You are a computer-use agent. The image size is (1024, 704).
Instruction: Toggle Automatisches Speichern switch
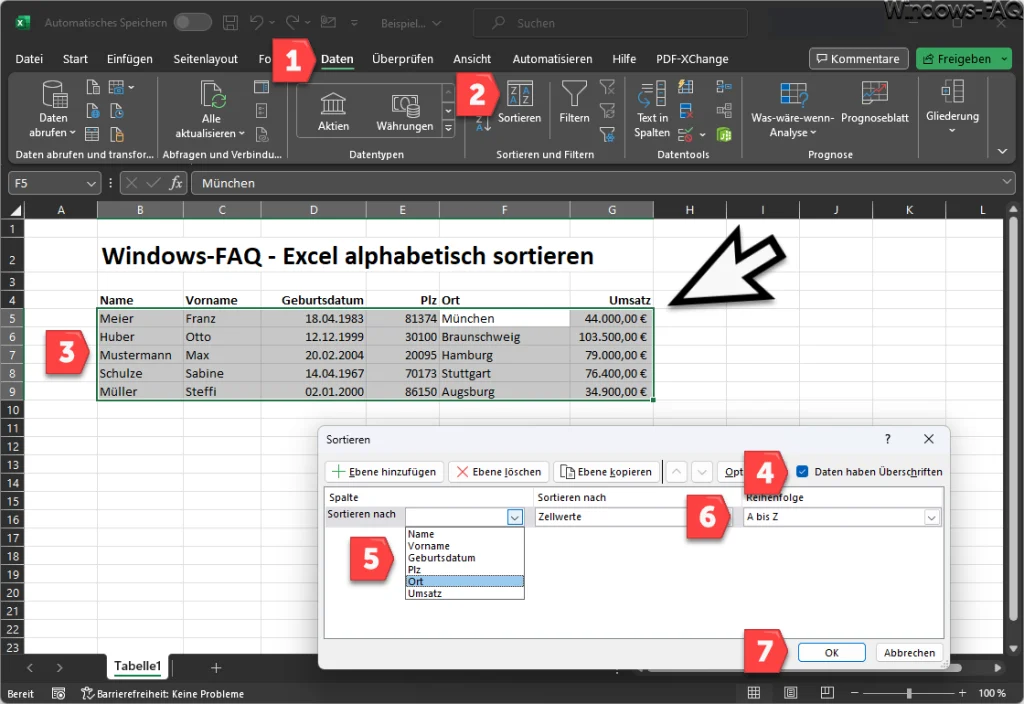[193, 22]
